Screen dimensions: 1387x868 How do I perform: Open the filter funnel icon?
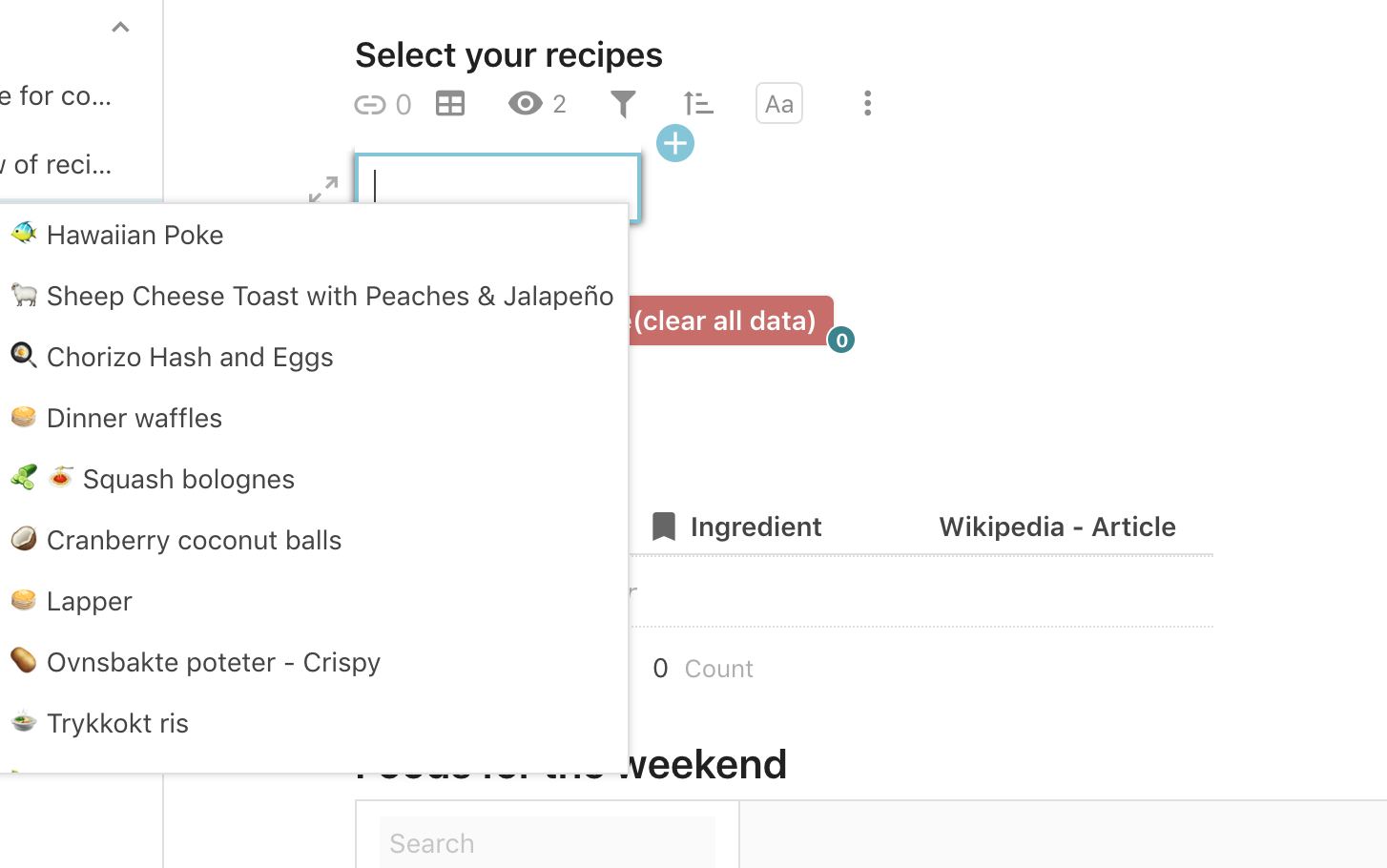623,103
